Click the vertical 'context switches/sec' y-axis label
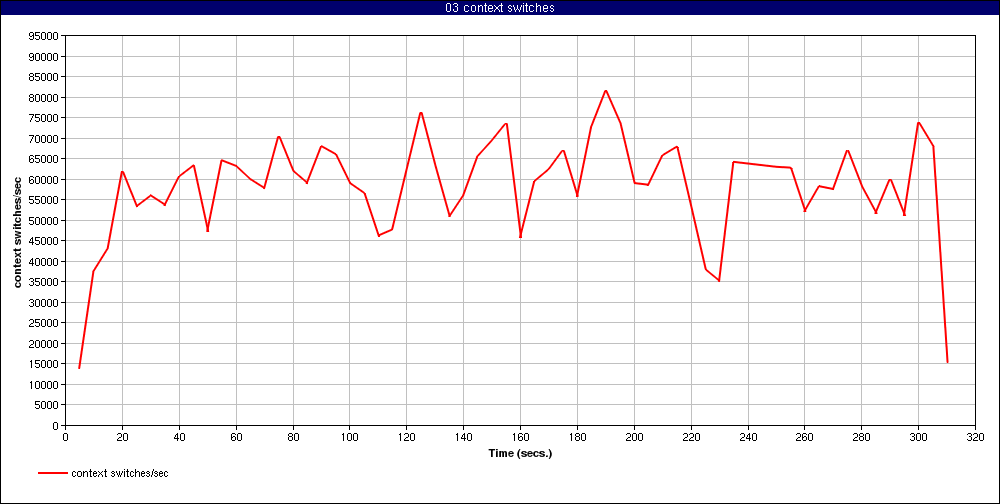1000x504 pixels. coord(18,230)
